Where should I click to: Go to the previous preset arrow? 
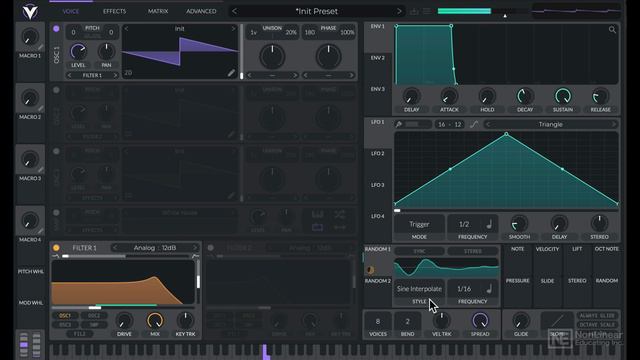tap(234, 11)
